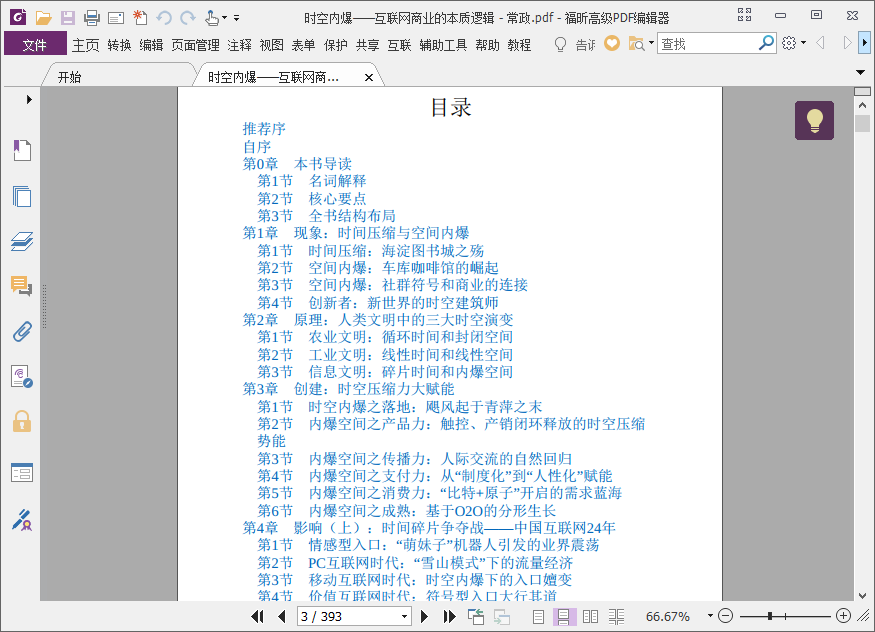Switch to continuous facing view
This screenshot has width=875, height=632.
[617, 616]
